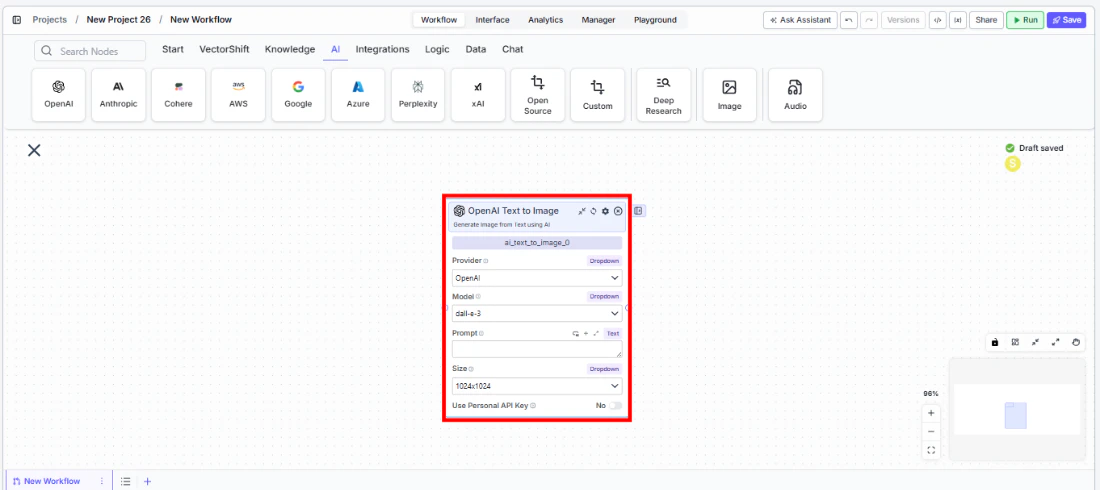Pick the xAI node card
1100x490 pixels.
click(x=478, y=95)
